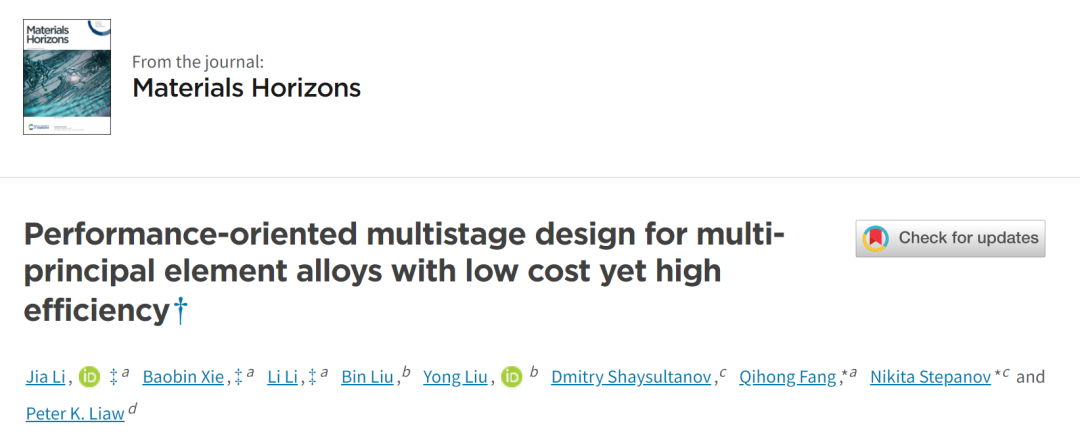Click the article title heading
Viewport: 1080px width, 432px height.
point(404,273)
